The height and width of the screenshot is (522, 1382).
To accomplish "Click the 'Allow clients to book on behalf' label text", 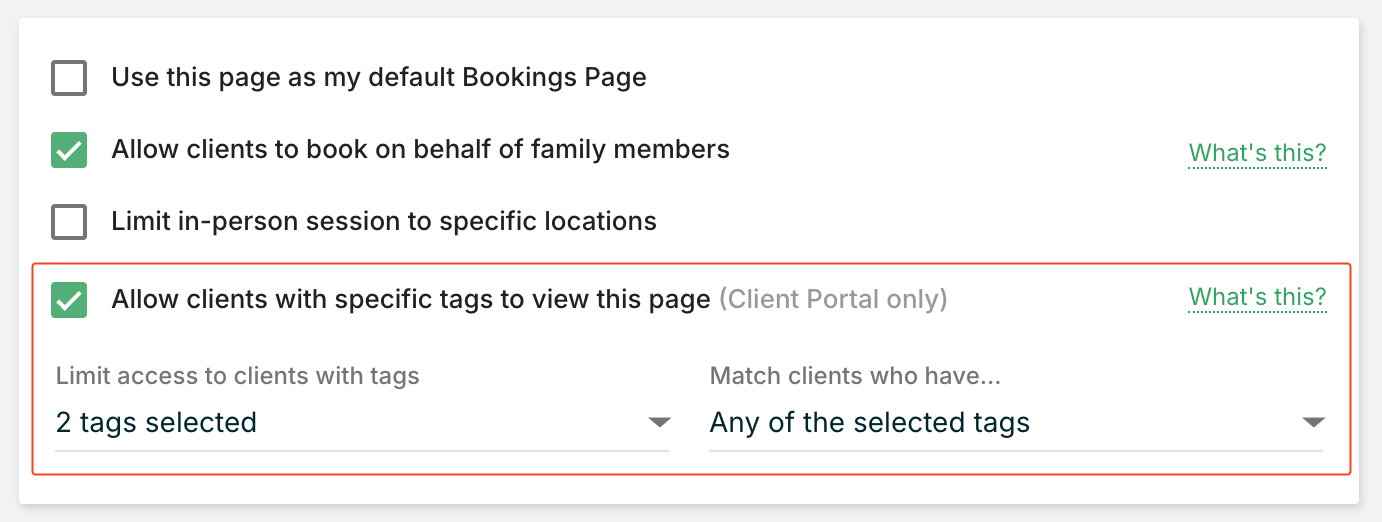I will 420,150.
